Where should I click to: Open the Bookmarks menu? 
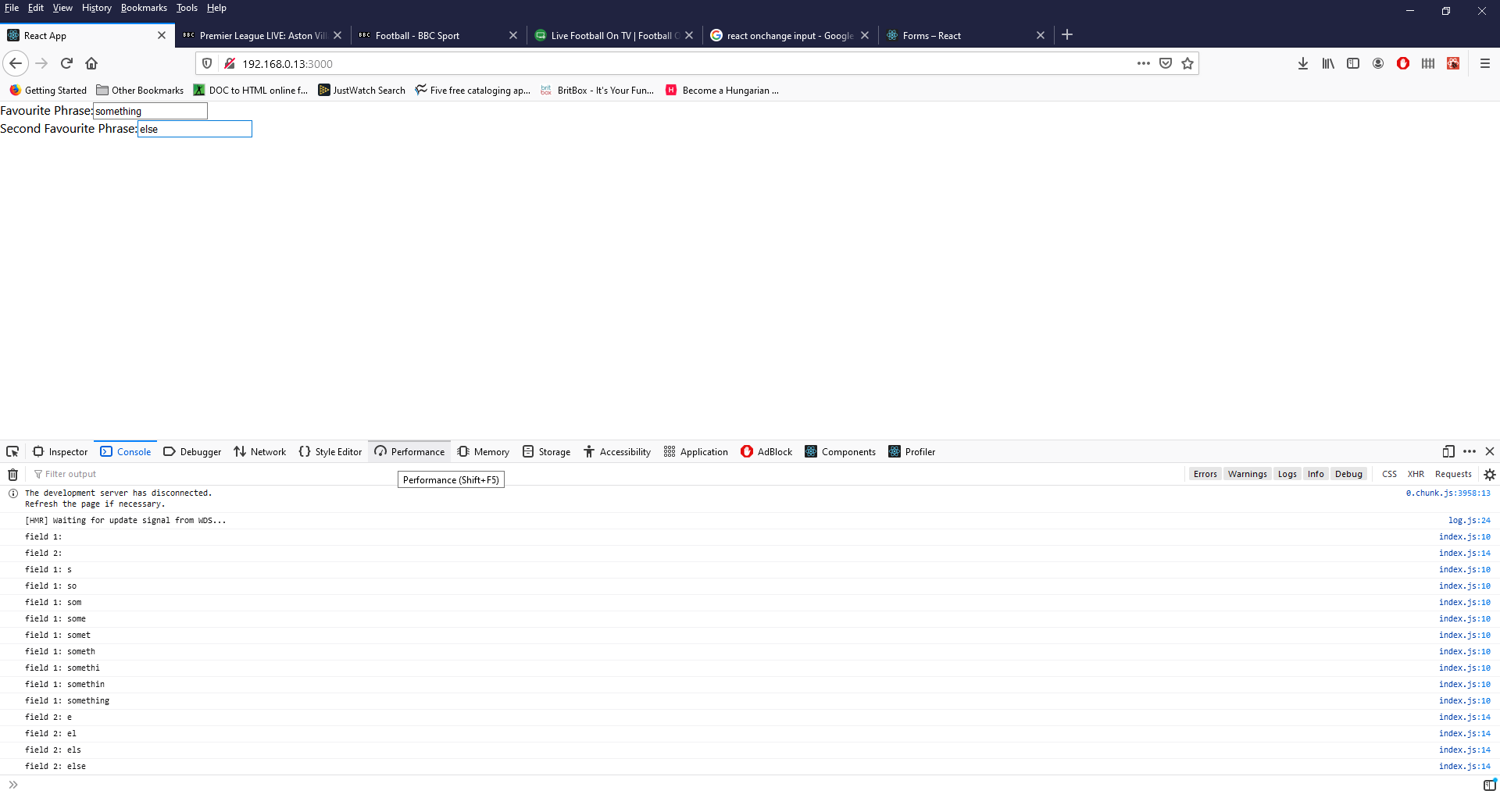[x=144, y=8]
